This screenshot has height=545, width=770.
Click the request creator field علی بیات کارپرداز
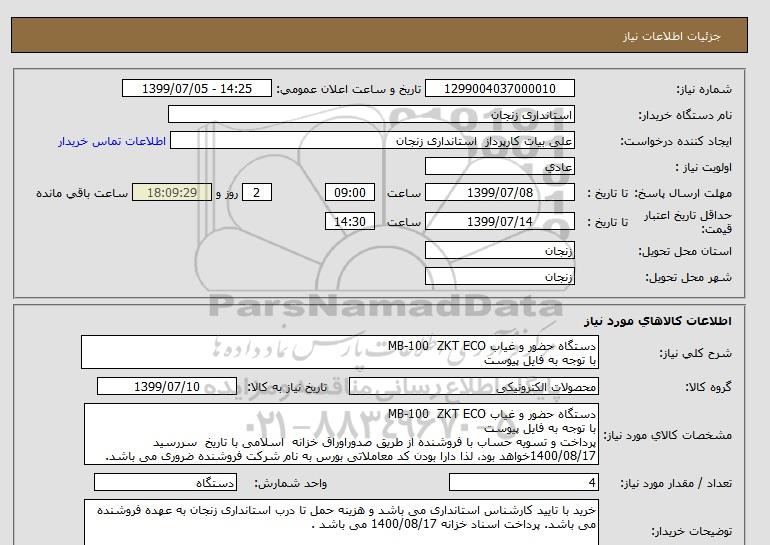pos(372,140)
